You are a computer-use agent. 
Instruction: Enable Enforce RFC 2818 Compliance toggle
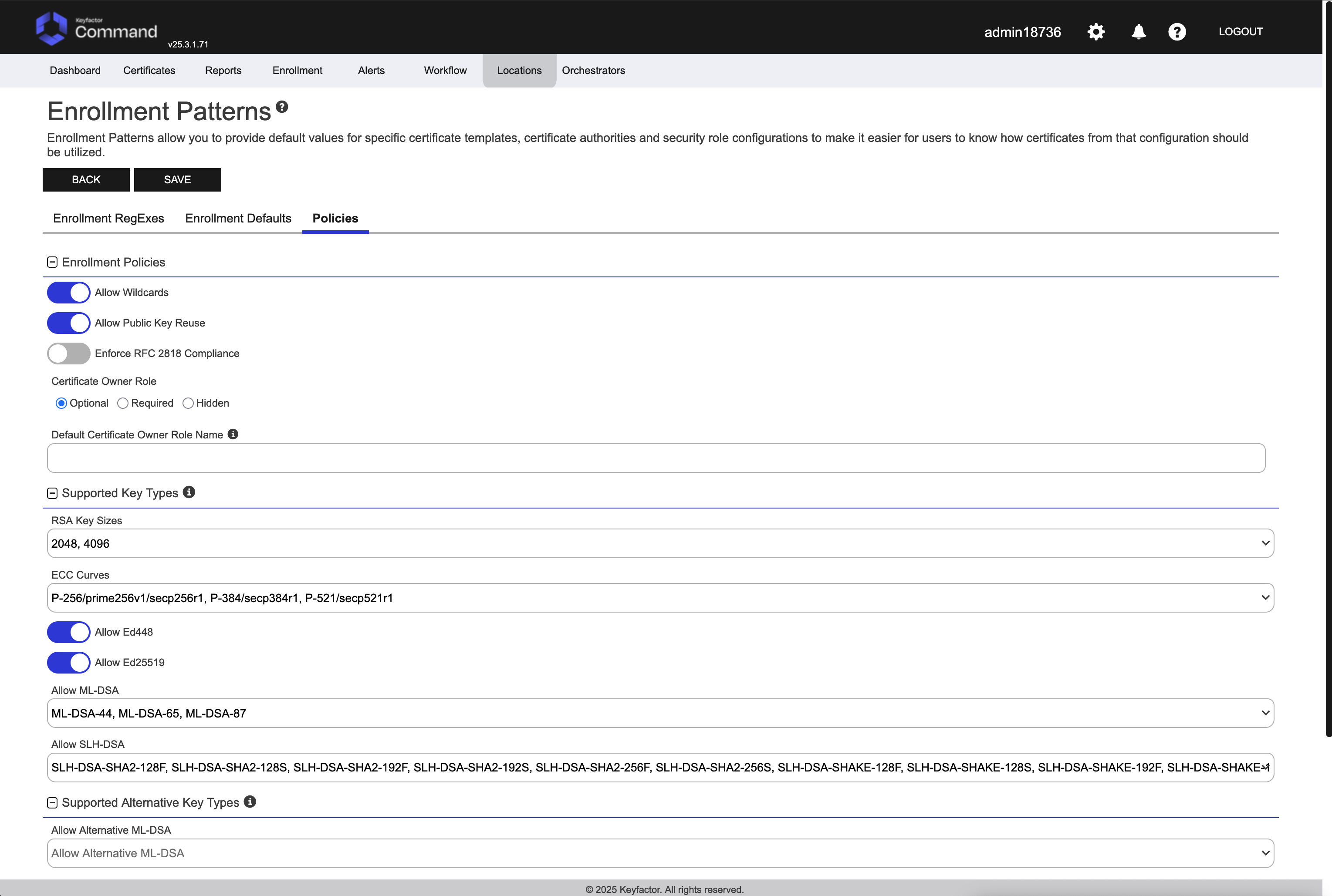pyautogui.click(x=68, y=354)
